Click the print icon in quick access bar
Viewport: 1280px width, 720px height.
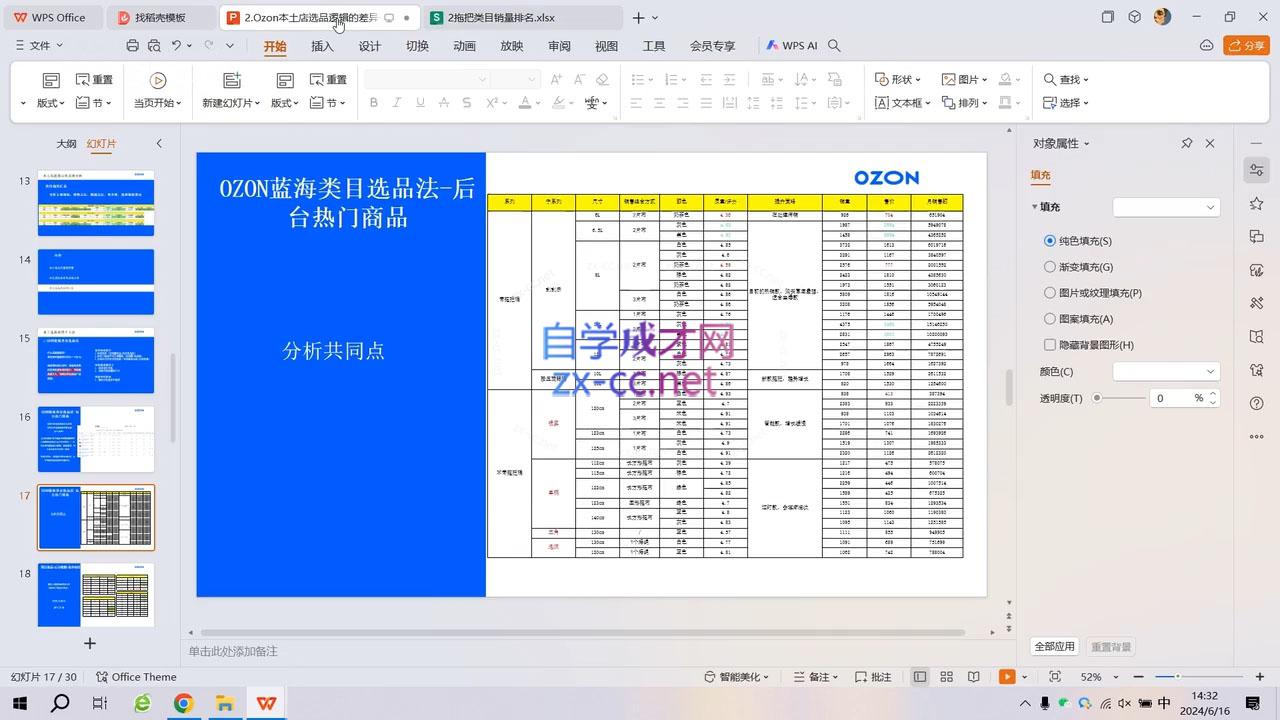(132, 46)
